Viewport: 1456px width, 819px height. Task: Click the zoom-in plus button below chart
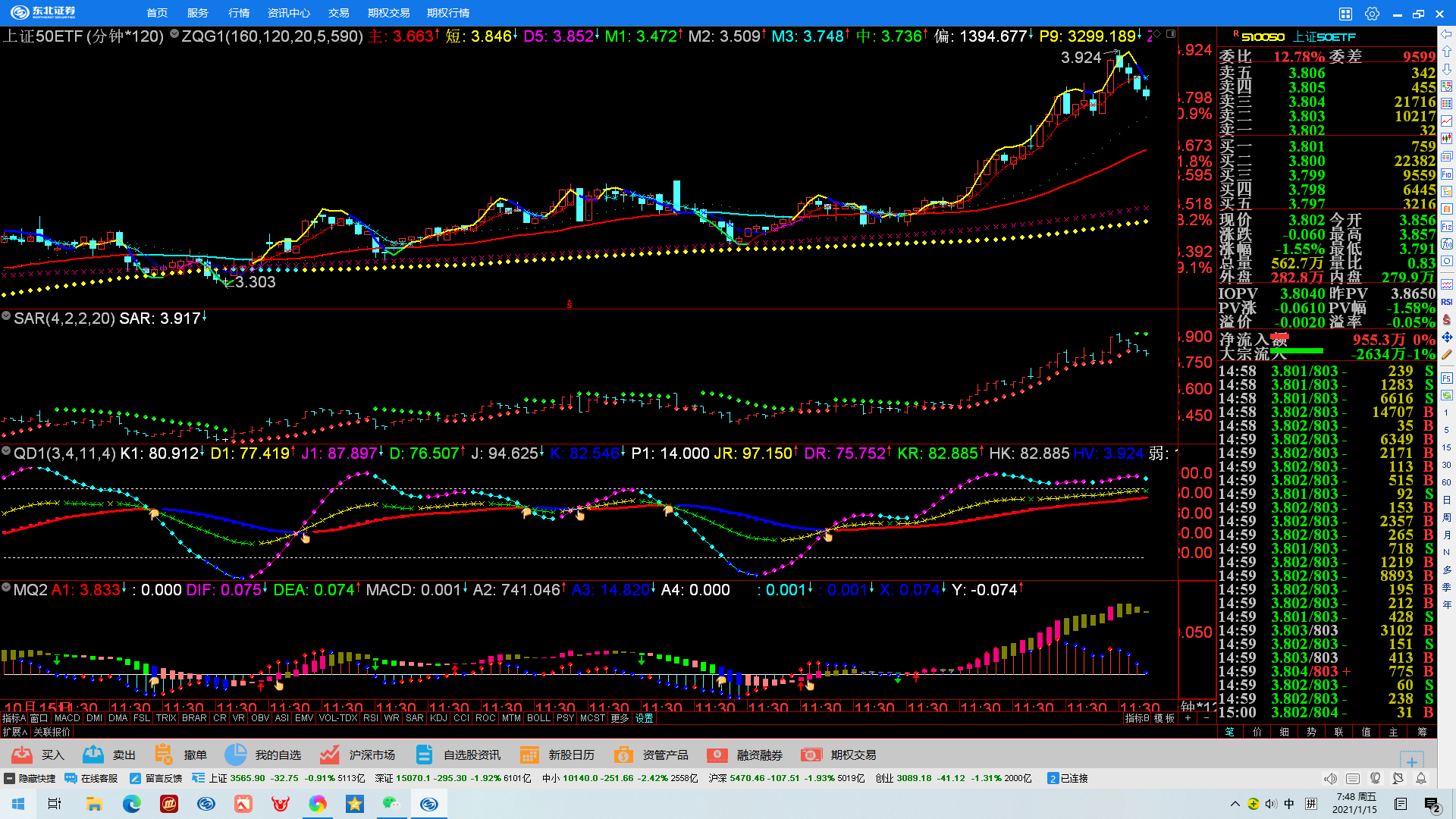(x=1188, y=718)
